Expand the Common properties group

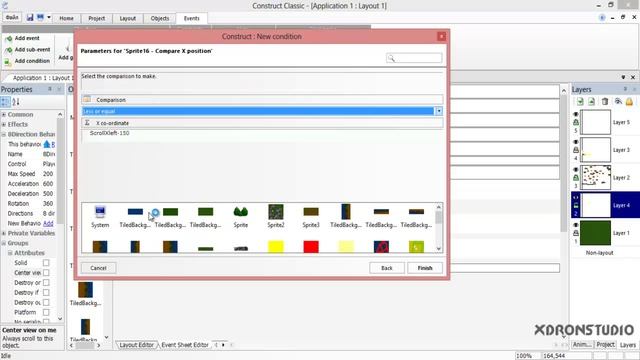[x=4, y=115]
